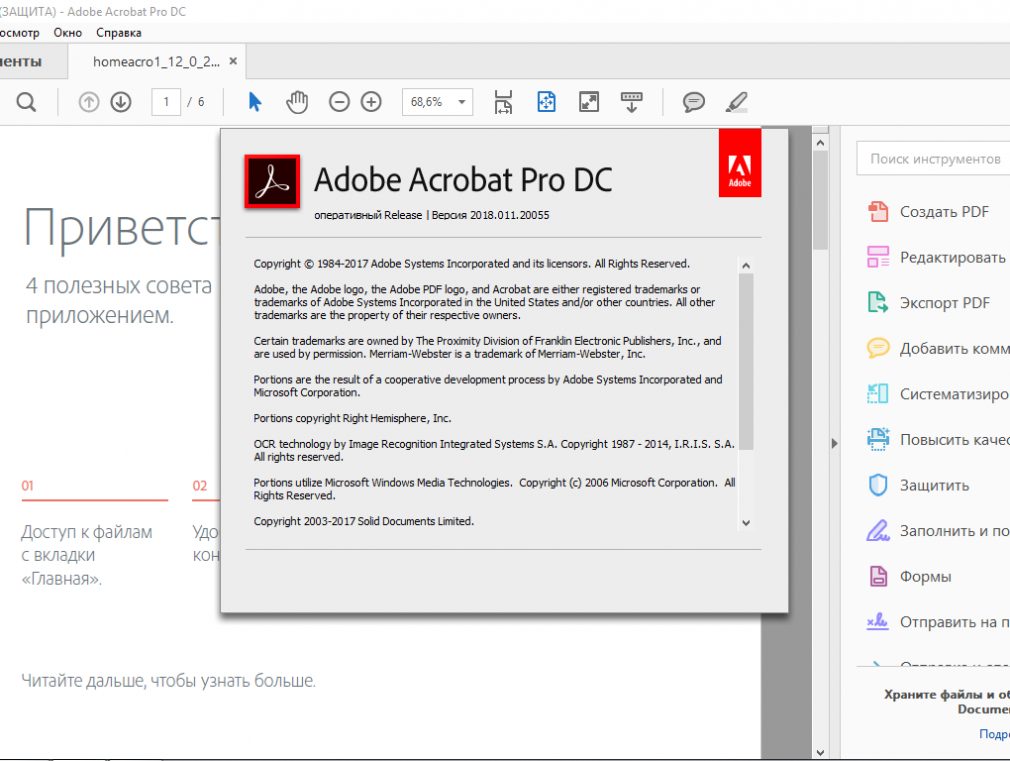The image size is (1010, 761).
Task: Open the Создать PDF tool
Action: (944, 212)
